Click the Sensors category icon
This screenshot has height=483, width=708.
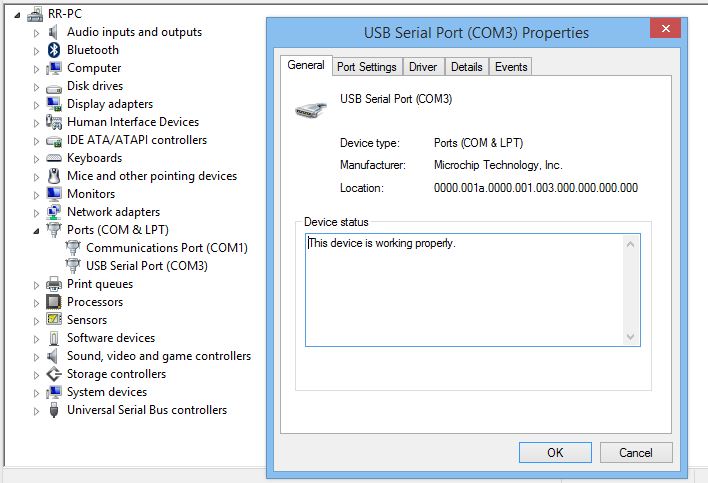coord(55,320)
